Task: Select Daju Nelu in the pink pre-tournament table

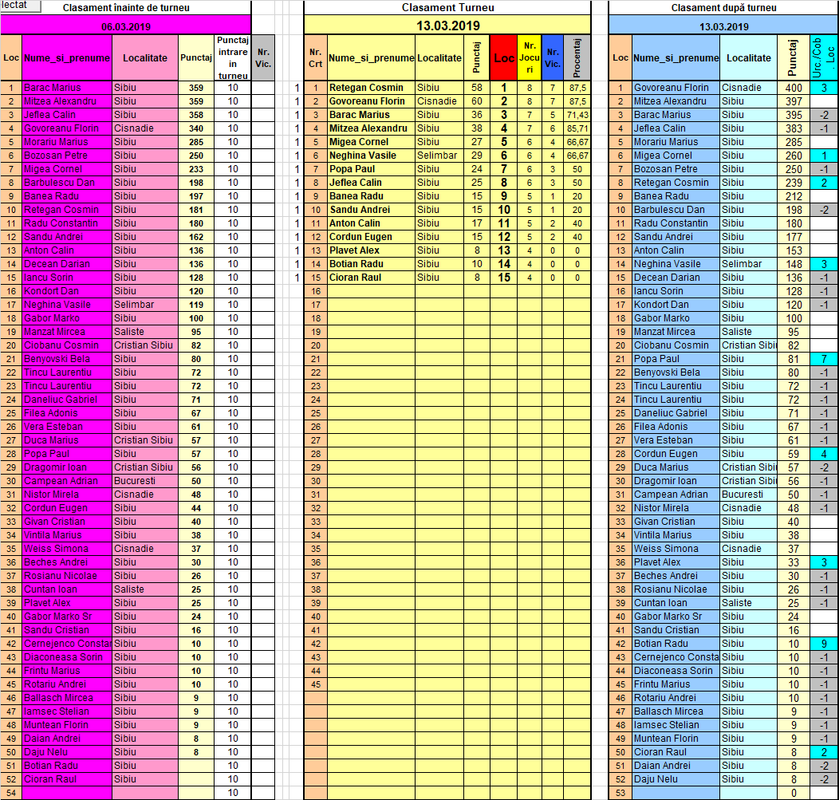Action: point(67,752)
